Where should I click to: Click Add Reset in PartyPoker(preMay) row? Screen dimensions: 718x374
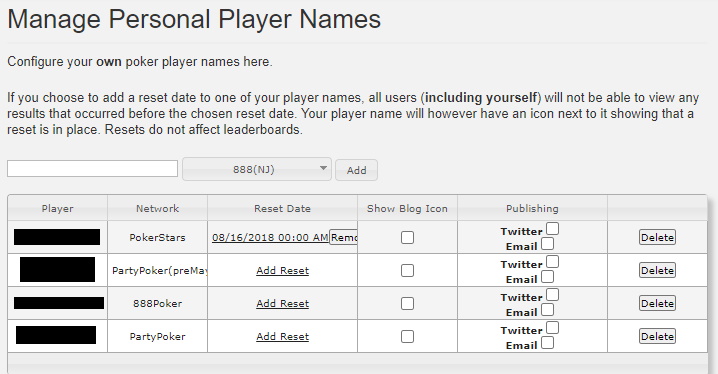pos(283,271)
